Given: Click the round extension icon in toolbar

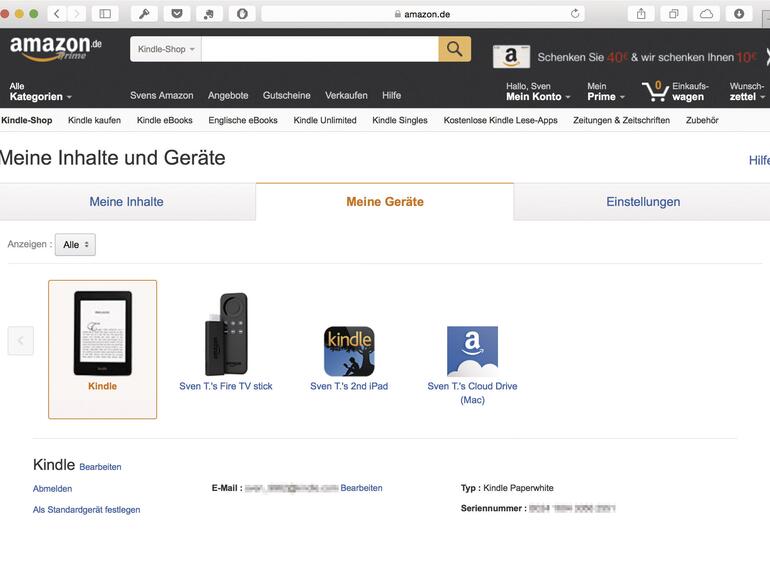Looking at the screenshot, I should tap(242, 14).
